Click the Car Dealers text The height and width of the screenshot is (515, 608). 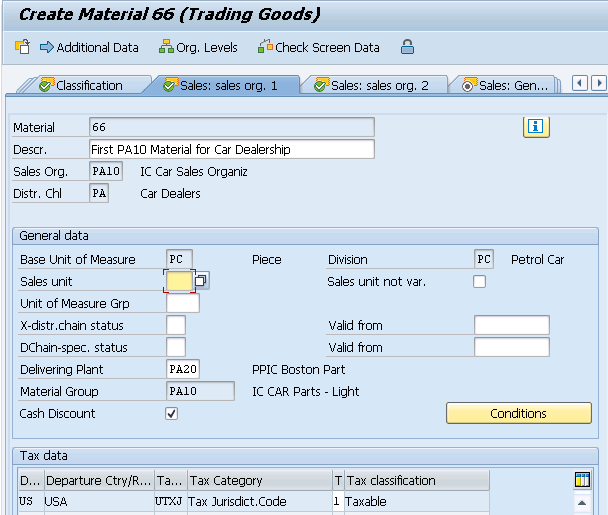pyautogui.click(x=171, y=194)
